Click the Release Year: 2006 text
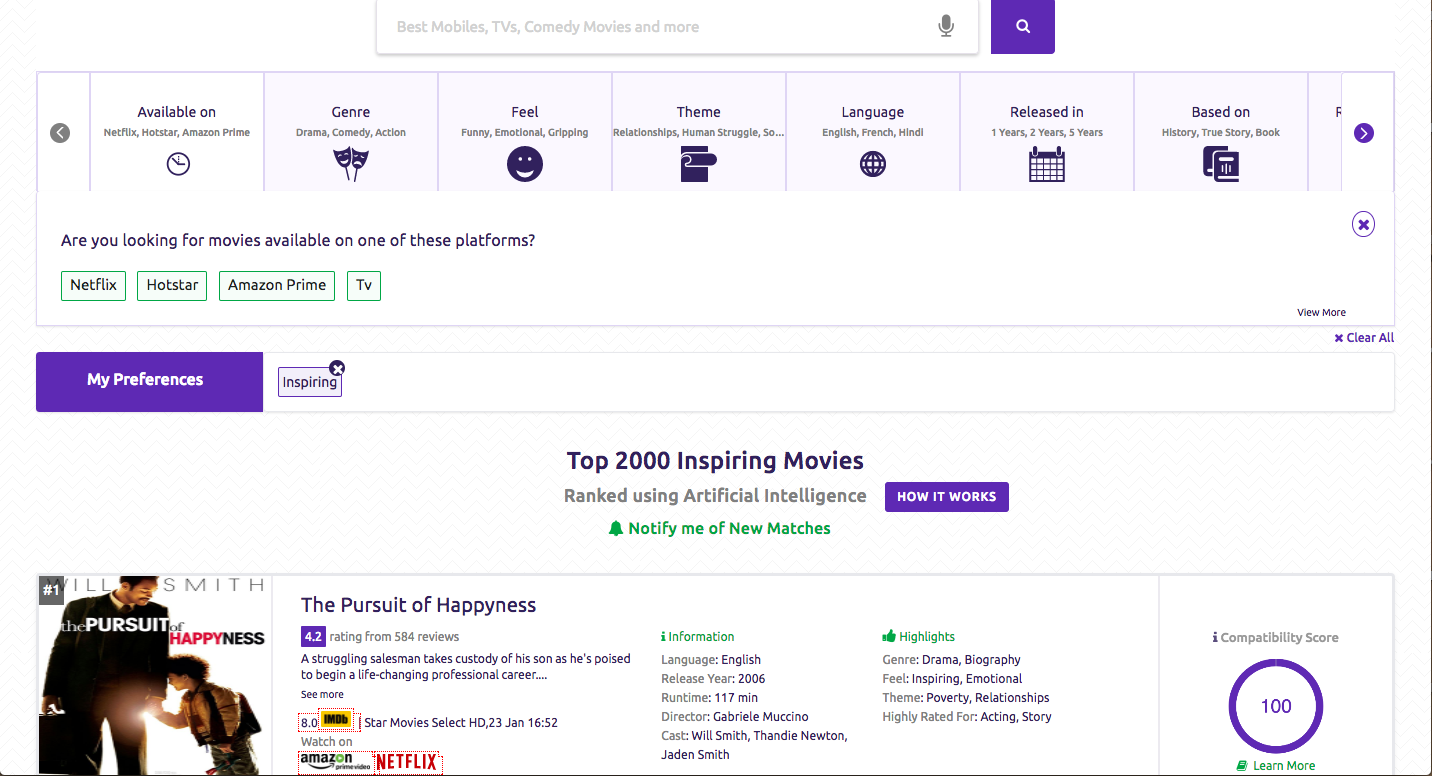1432x776 pixels. pos(713,679)
